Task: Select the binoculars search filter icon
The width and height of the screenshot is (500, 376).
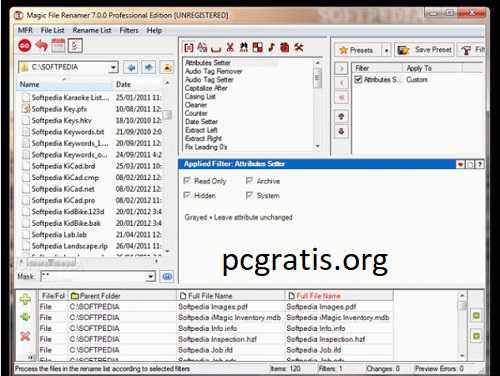Action: 244,47
